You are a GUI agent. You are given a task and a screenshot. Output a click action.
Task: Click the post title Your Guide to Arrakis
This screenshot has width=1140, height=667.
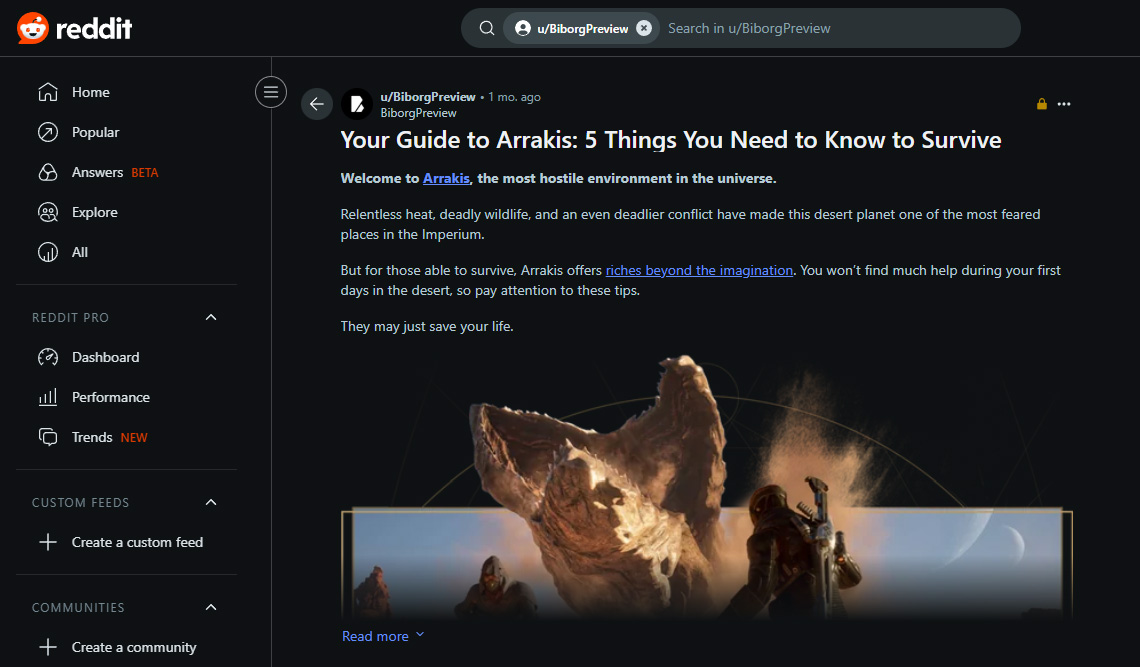671,140
